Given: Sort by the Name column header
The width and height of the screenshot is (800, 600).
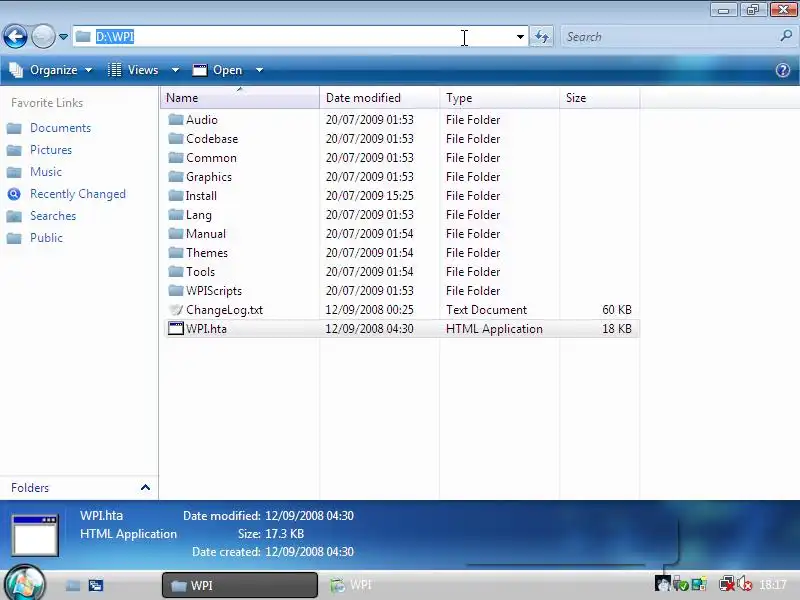Looking at the screenshot, I should 240,98.
